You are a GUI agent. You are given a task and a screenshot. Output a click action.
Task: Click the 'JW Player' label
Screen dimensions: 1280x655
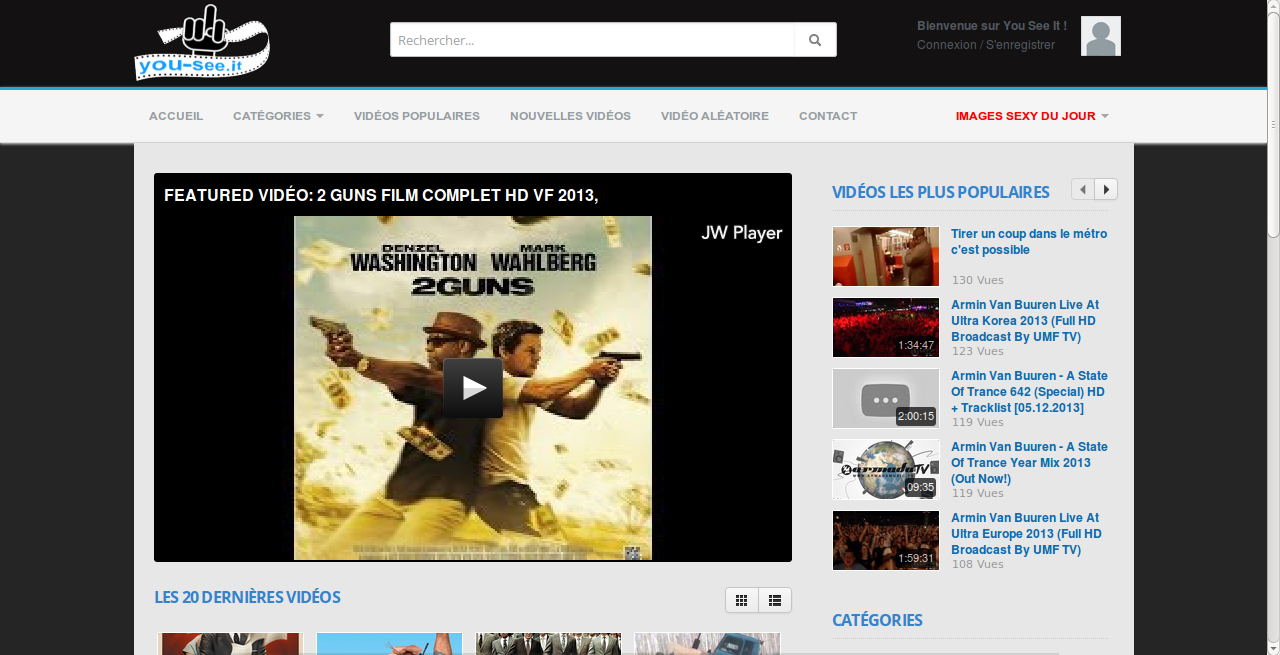point(741,233)
